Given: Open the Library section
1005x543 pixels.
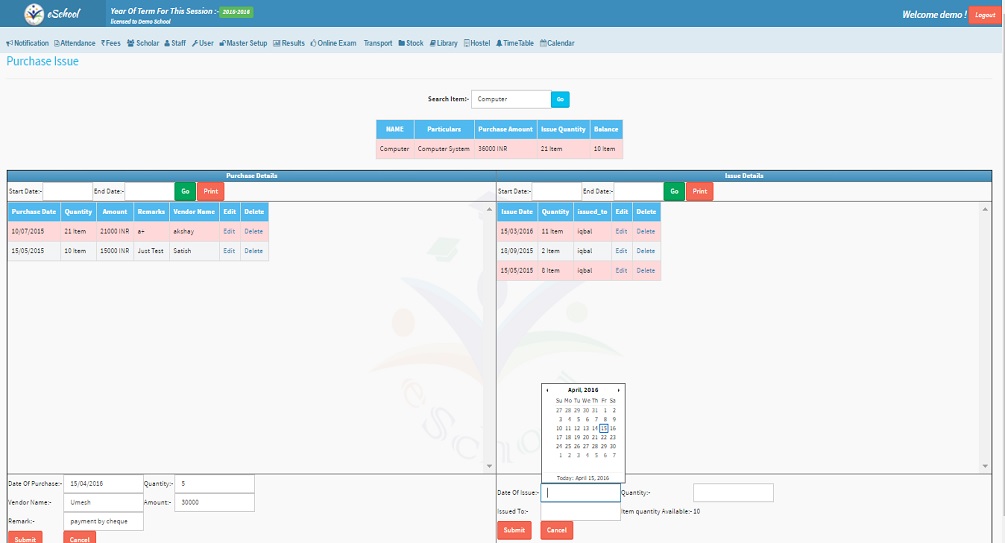Looking at the screenshot, I should tap(444, 43).
